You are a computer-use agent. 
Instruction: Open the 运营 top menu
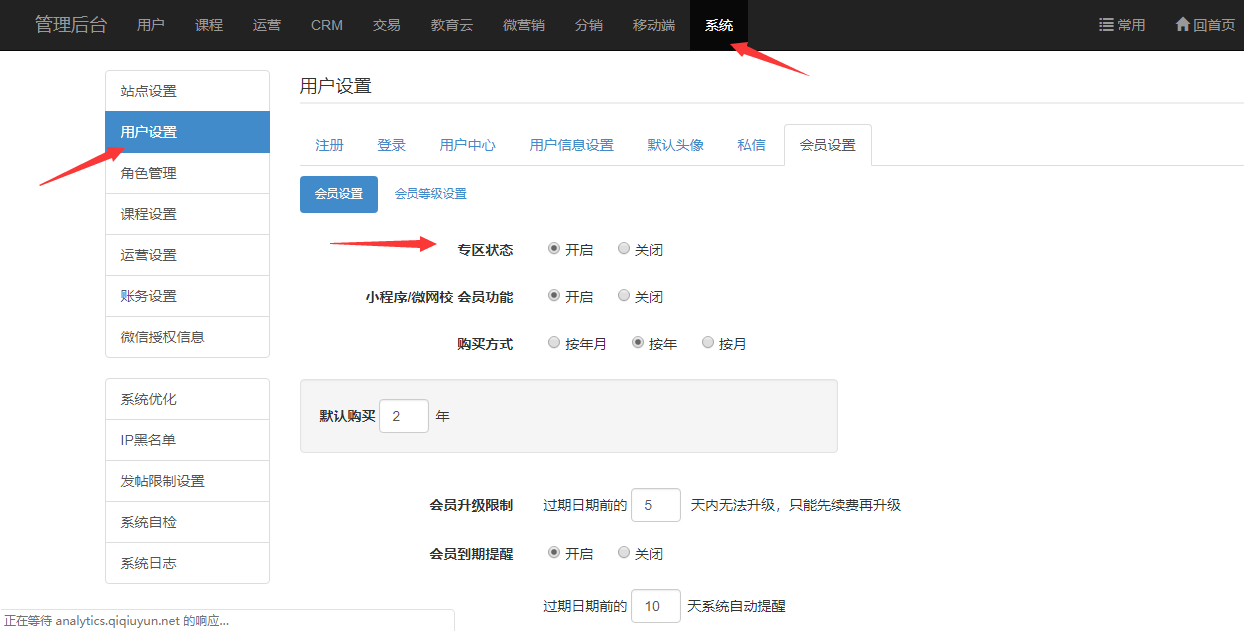267,25
